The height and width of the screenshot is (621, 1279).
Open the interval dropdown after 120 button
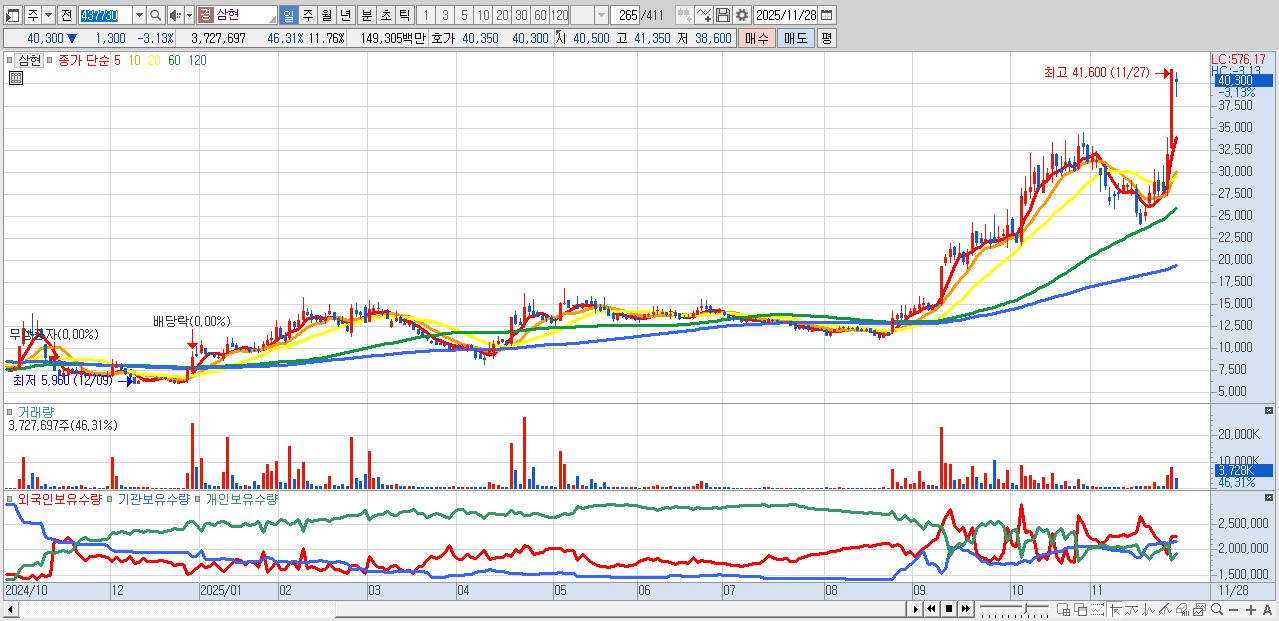[601, 15]
